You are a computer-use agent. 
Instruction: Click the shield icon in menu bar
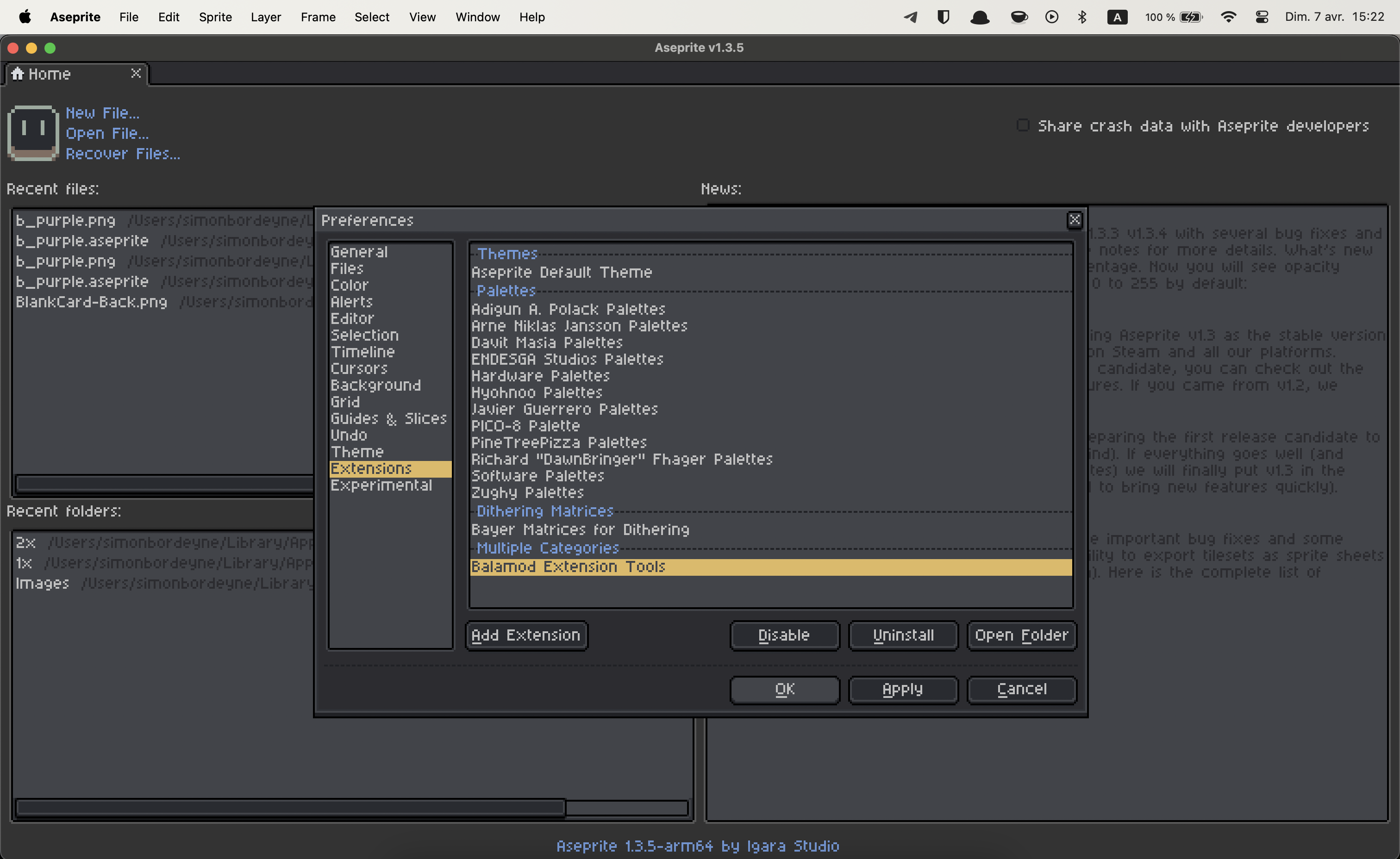click(x=943, y=17)
